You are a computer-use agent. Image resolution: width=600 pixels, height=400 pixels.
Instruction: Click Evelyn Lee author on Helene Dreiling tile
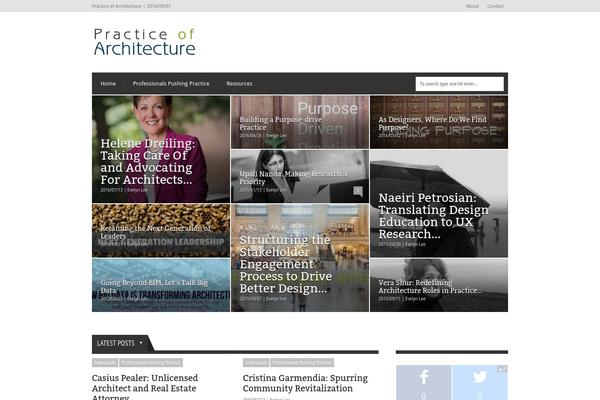click(x=137, y=190)
